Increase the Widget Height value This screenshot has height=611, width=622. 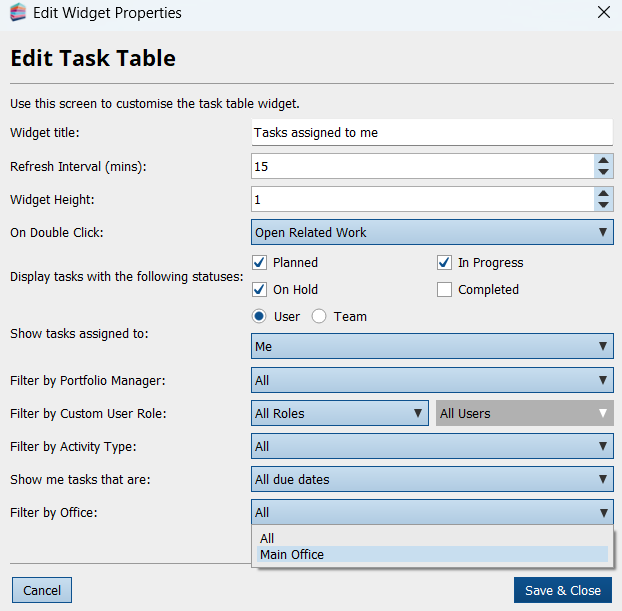pyautogui.click(x=603, y=193)
